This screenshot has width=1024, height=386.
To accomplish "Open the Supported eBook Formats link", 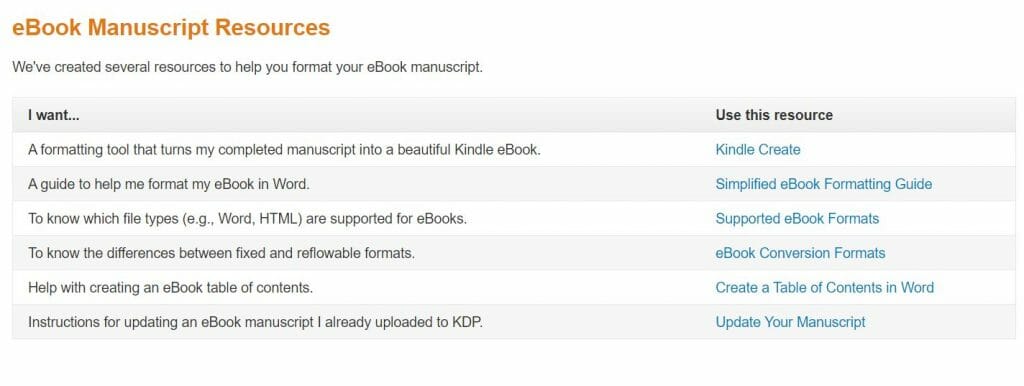I will 797,219.
